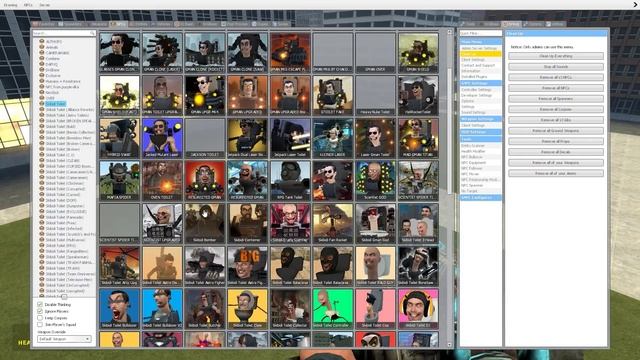The width and height of the screenshot is (640, 360).
Task: Pick the light-blue background Skibidi Toilet thumbnail
Action: tap(162, 309)
